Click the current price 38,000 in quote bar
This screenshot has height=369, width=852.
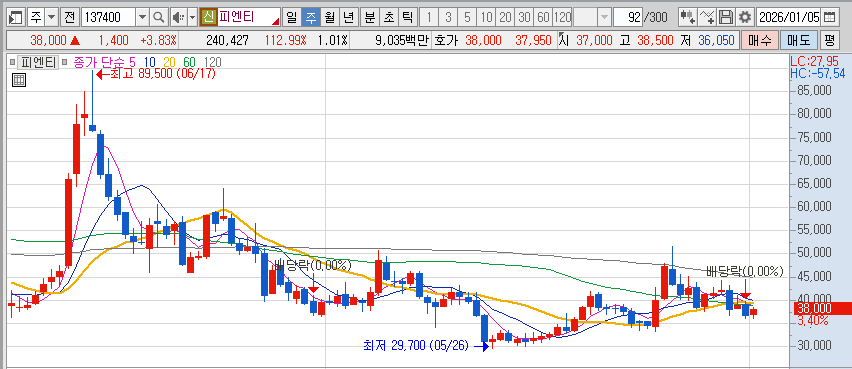click(49, 41)
